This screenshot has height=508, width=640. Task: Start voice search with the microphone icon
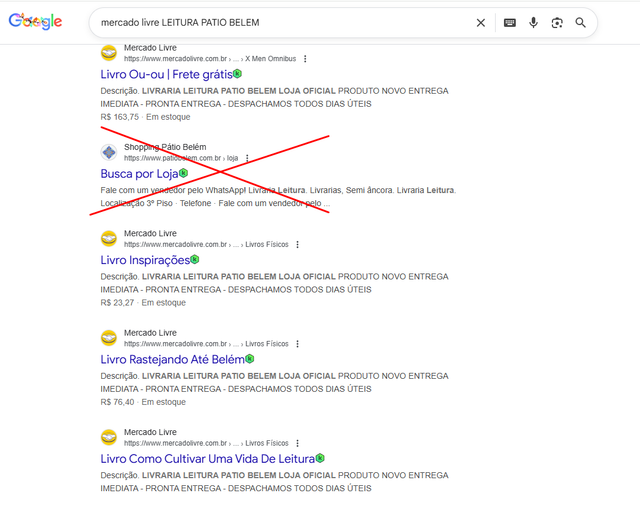pos(533,22)
